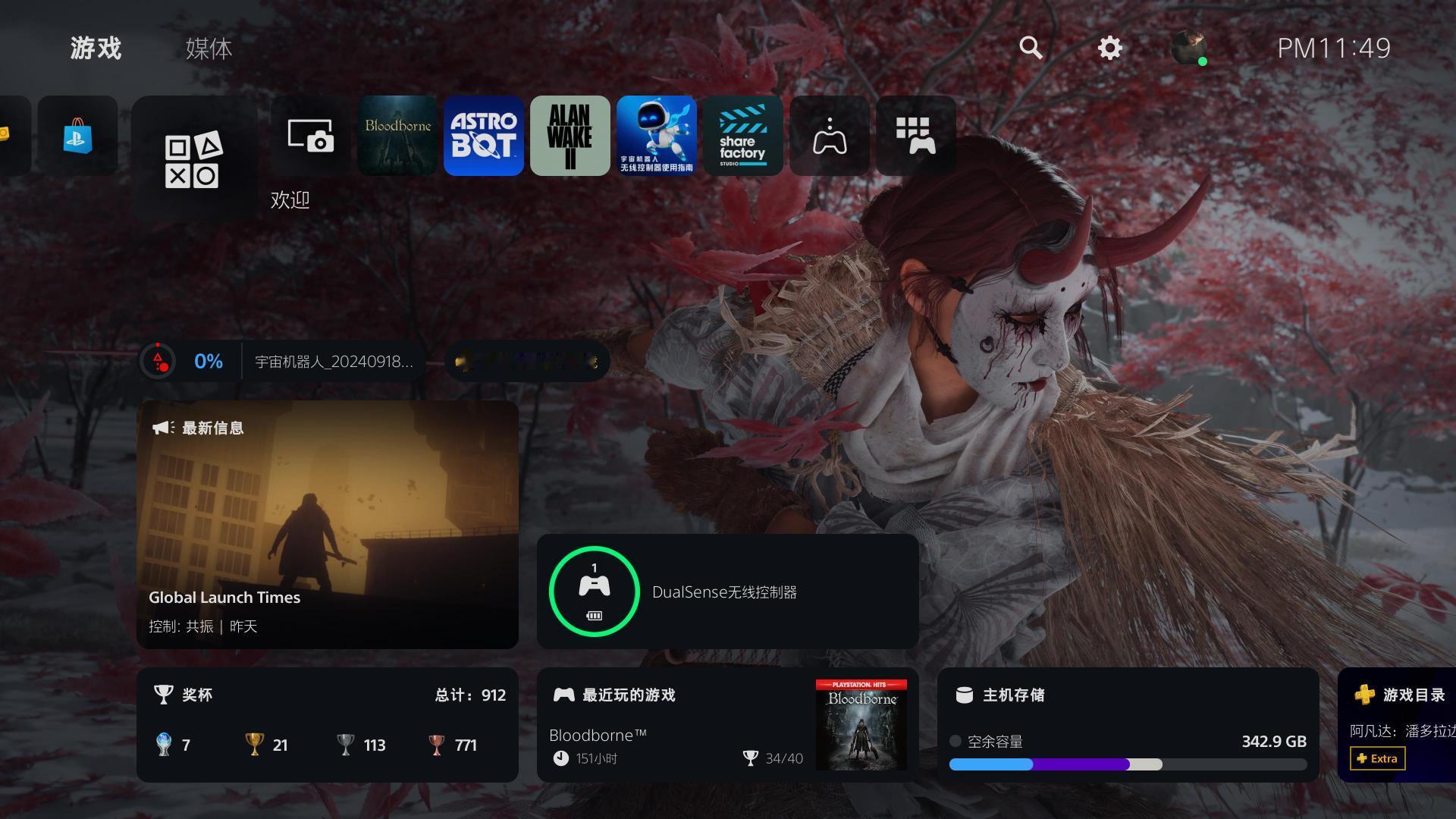Screen dimensions: 1456x819
Task: Switch to the 游戏 tab
Action: coord(96,49)
